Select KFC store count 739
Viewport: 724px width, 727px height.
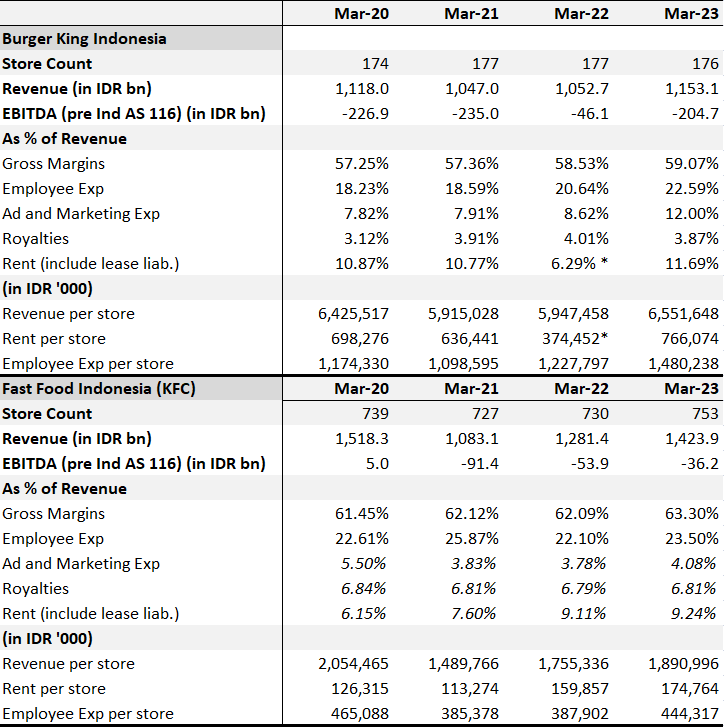tap(375, 414)
